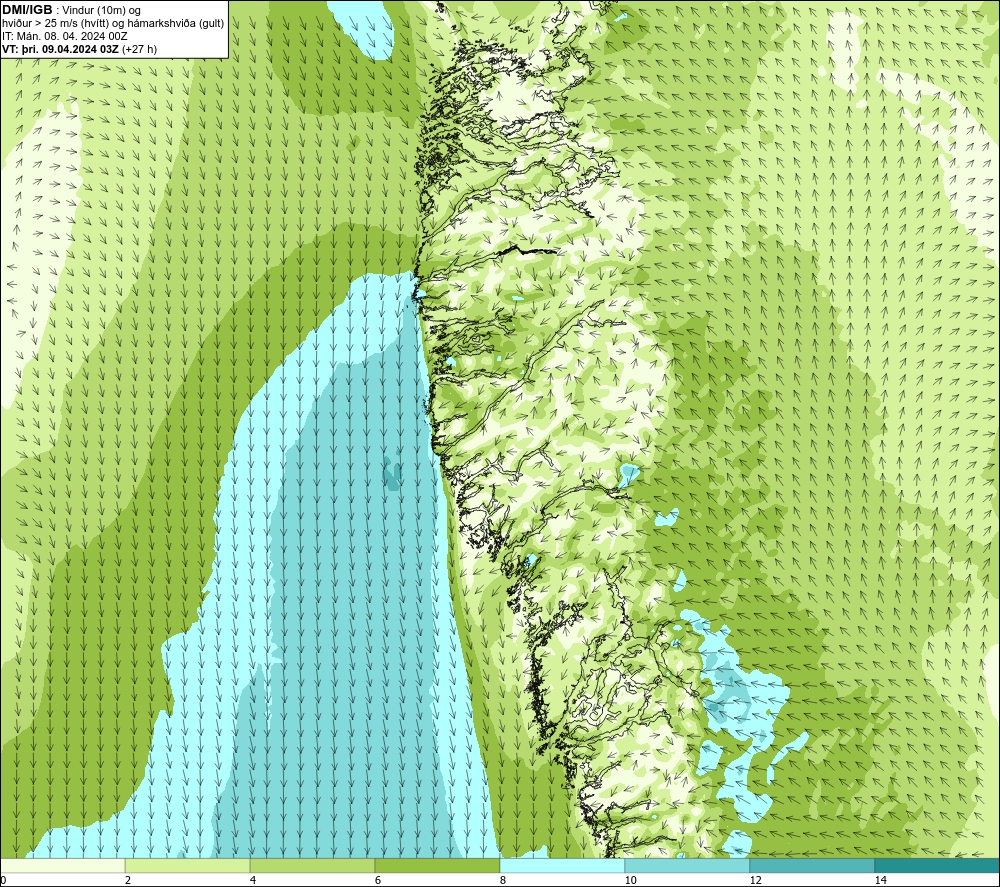Click the 10–12 m/s cyan legend swatch
Viewport: 1000px width, 887px height.
[687, 865]
